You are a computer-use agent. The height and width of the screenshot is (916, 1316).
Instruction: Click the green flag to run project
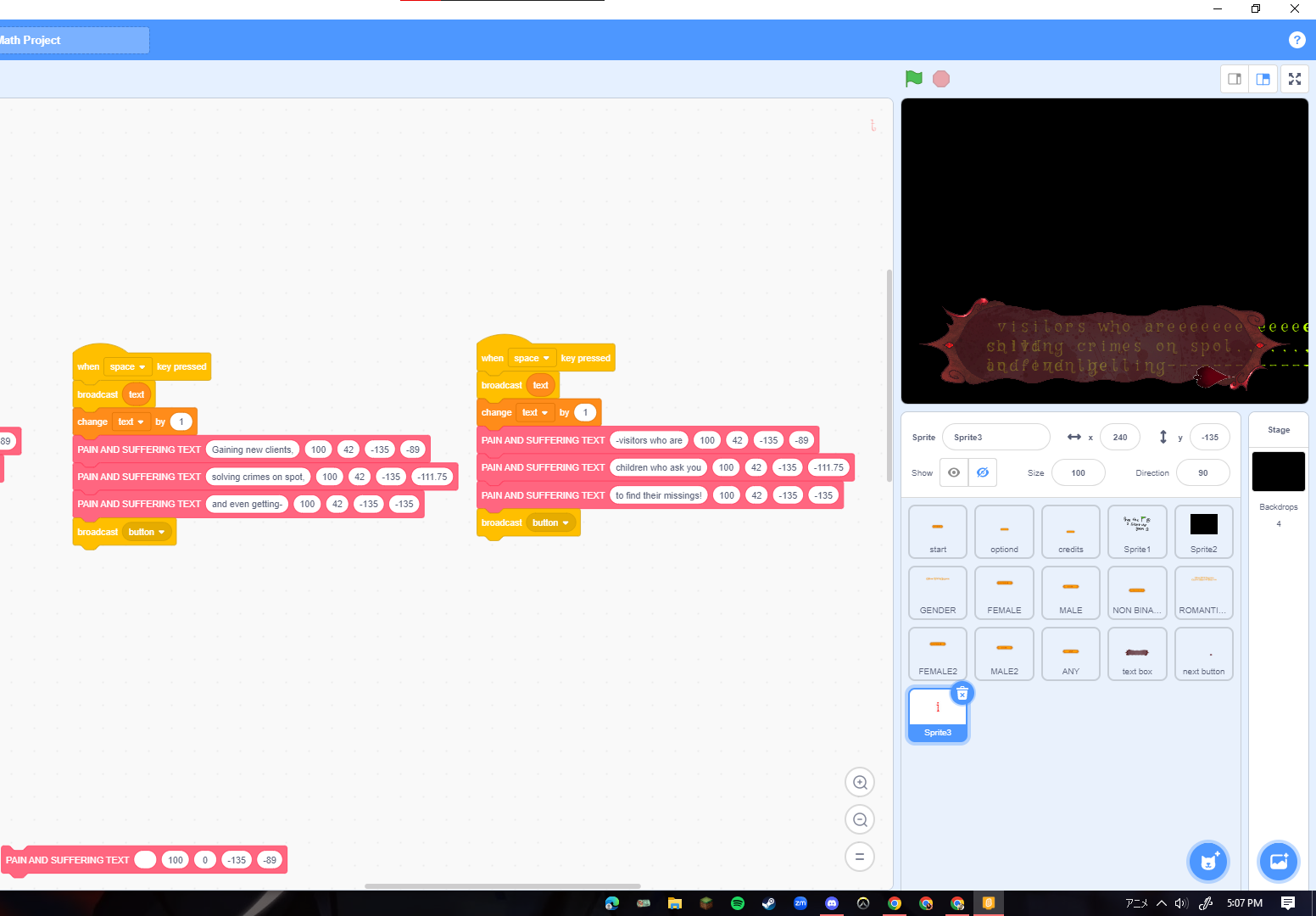click(x=913, y=79)
